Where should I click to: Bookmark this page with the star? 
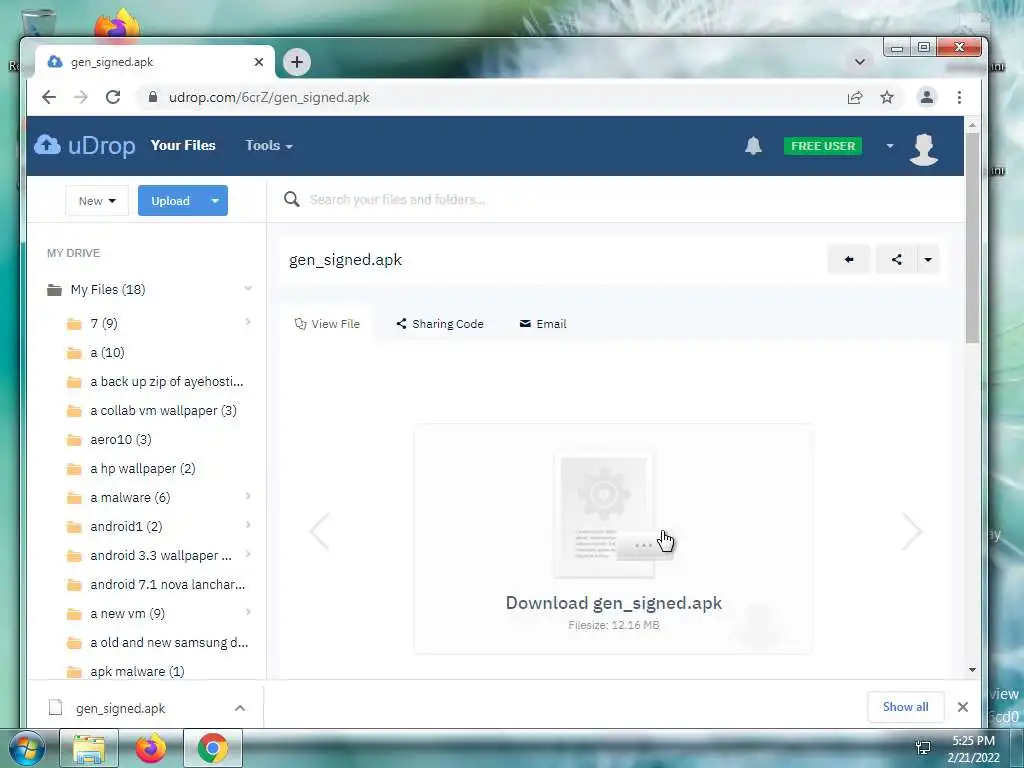[x=886, y=97]
